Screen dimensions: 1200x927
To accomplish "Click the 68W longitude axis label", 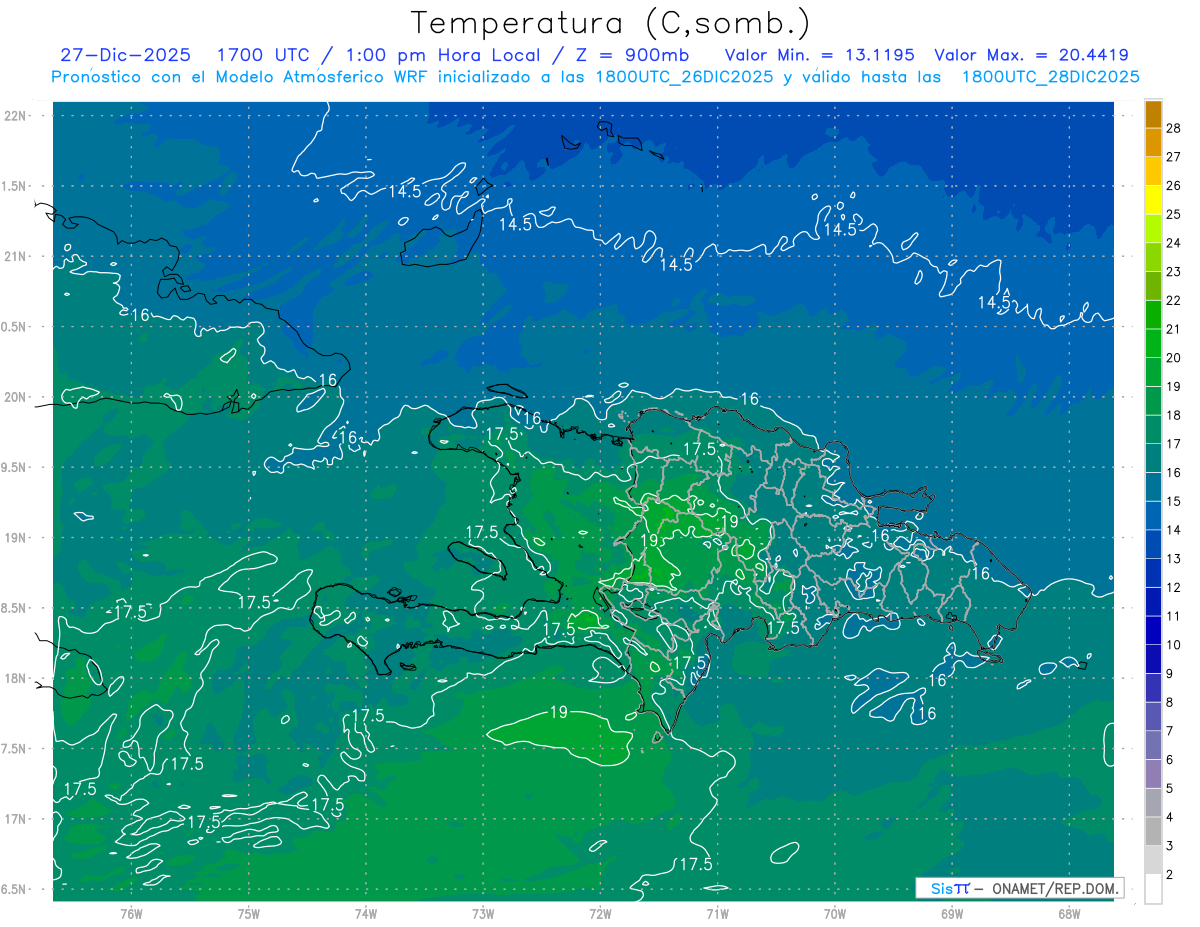I will [1069, 914].
